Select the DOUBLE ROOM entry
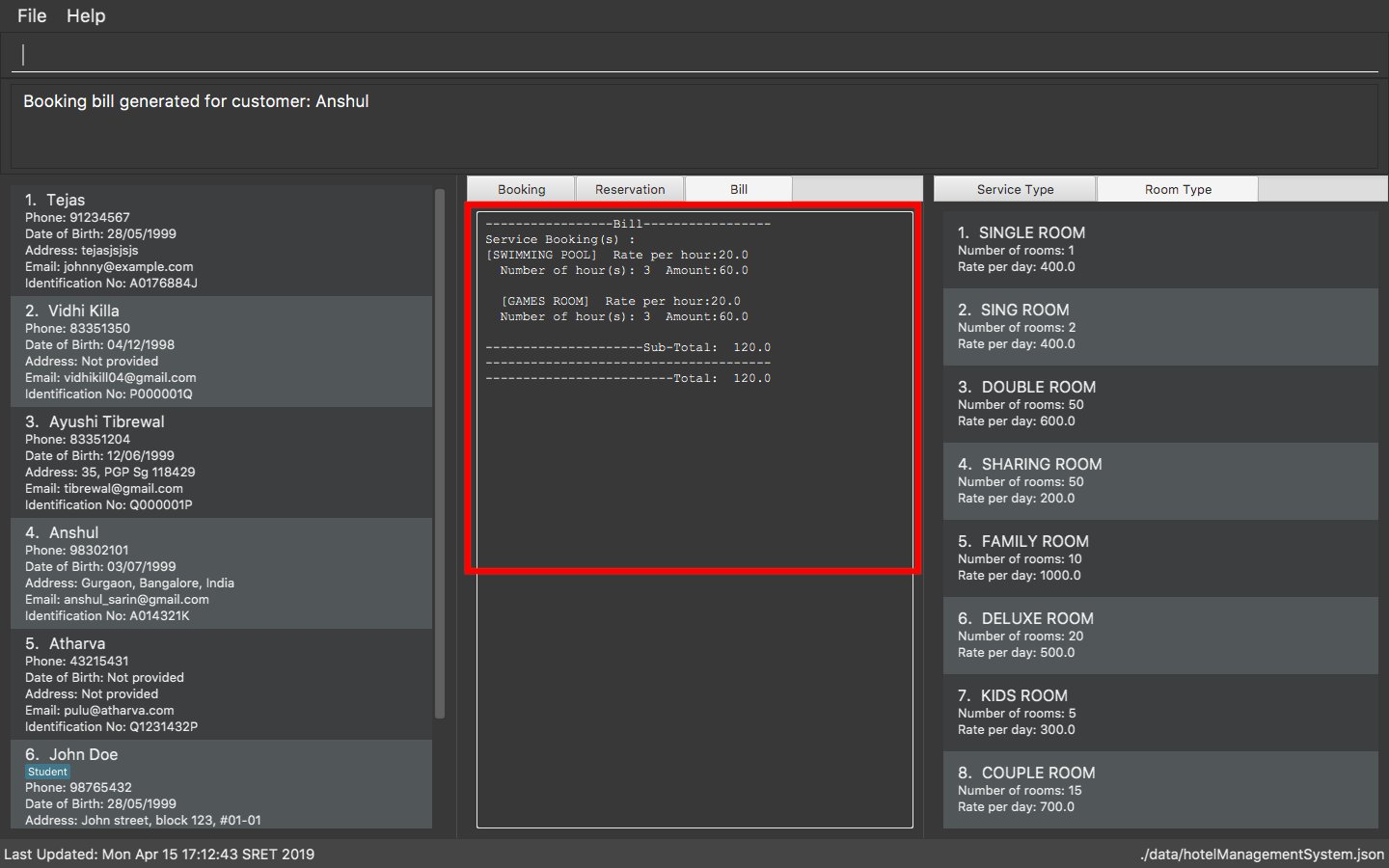Screen dimensions: 1389x868 (1160, 403)
